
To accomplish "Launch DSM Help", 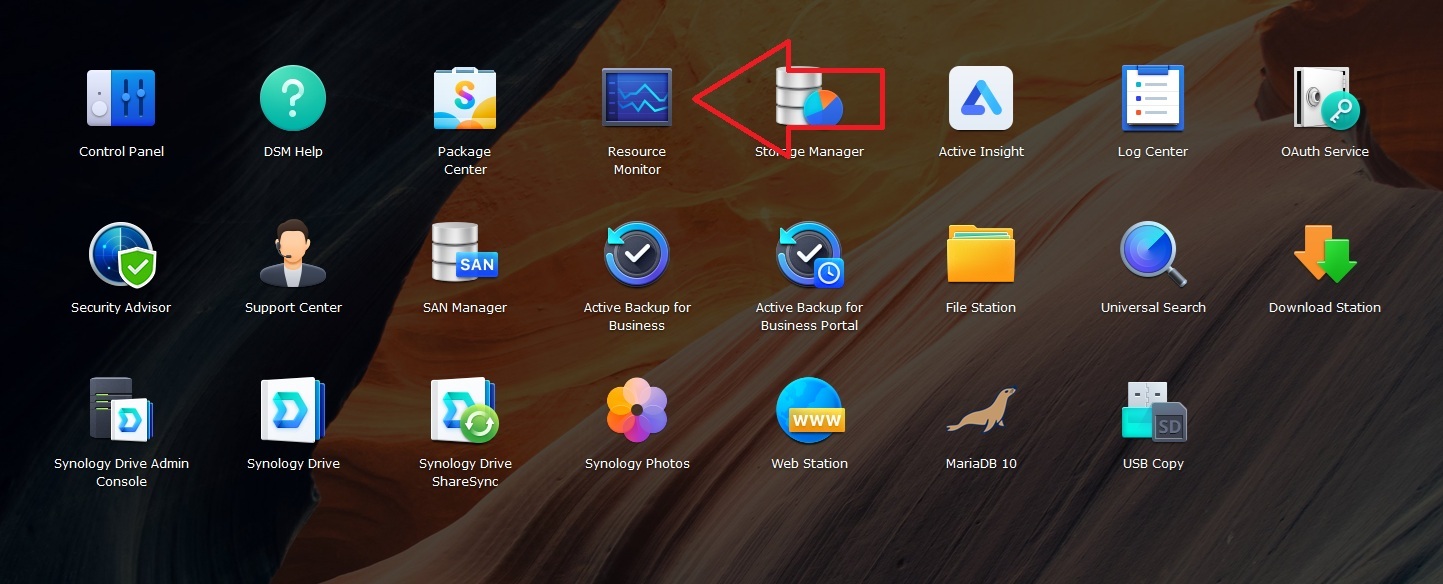I will tap(293, 98).
